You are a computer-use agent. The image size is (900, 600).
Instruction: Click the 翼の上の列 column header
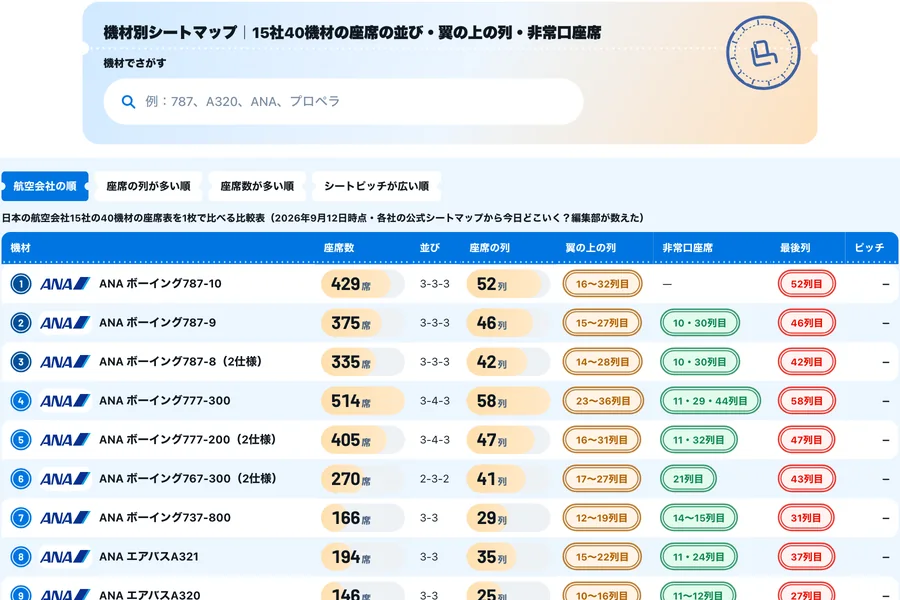coord(591,247)
